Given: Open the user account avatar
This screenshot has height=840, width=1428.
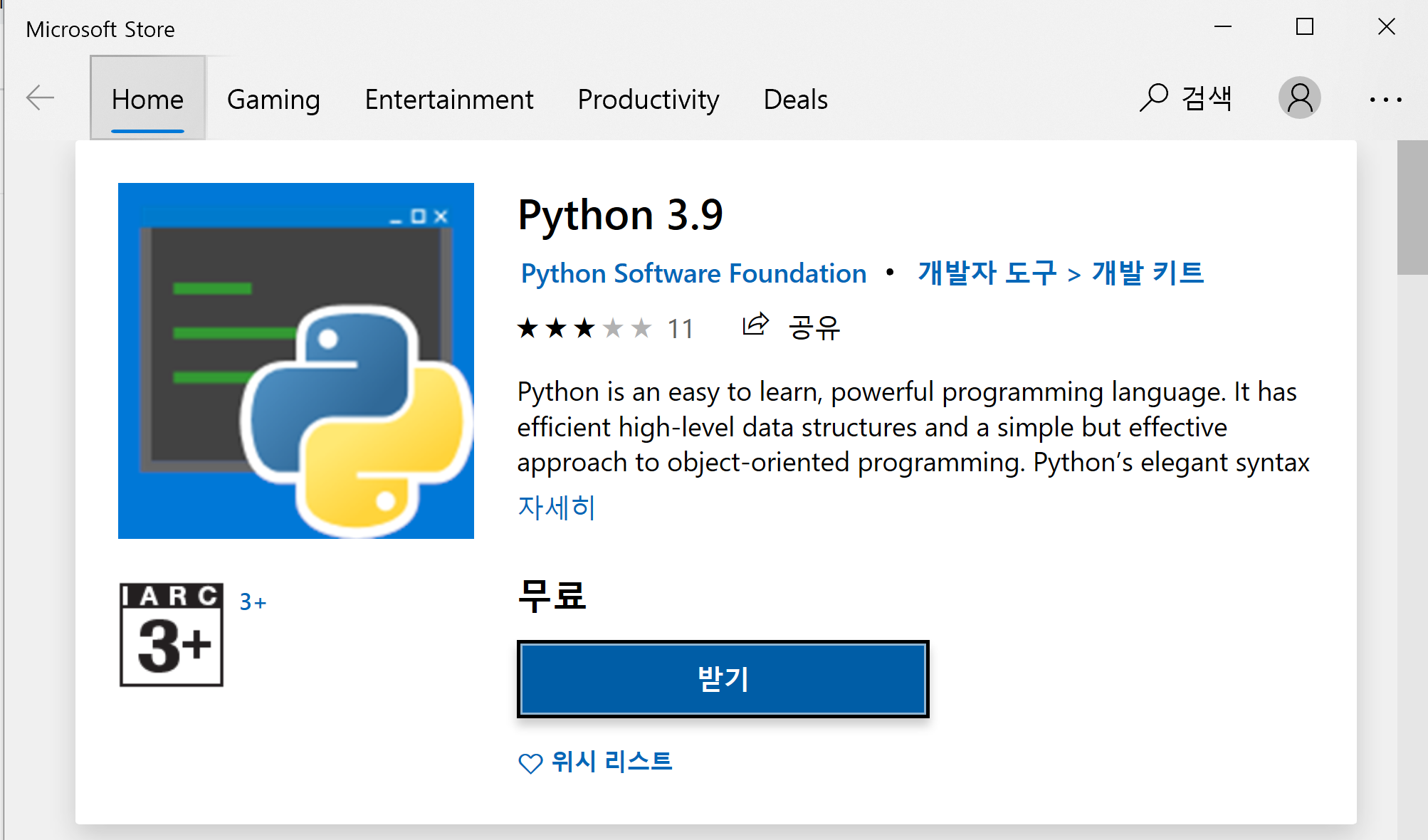Looking at the screenshot, I should tap(1299, 98).
